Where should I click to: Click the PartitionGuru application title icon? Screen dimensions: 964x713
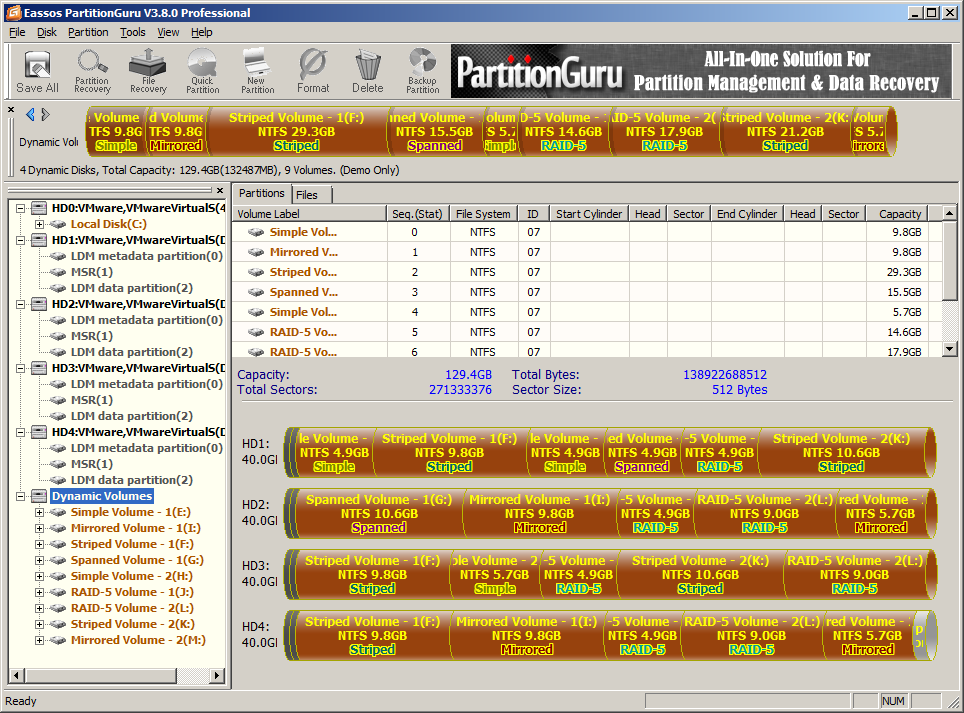[12, 12]
